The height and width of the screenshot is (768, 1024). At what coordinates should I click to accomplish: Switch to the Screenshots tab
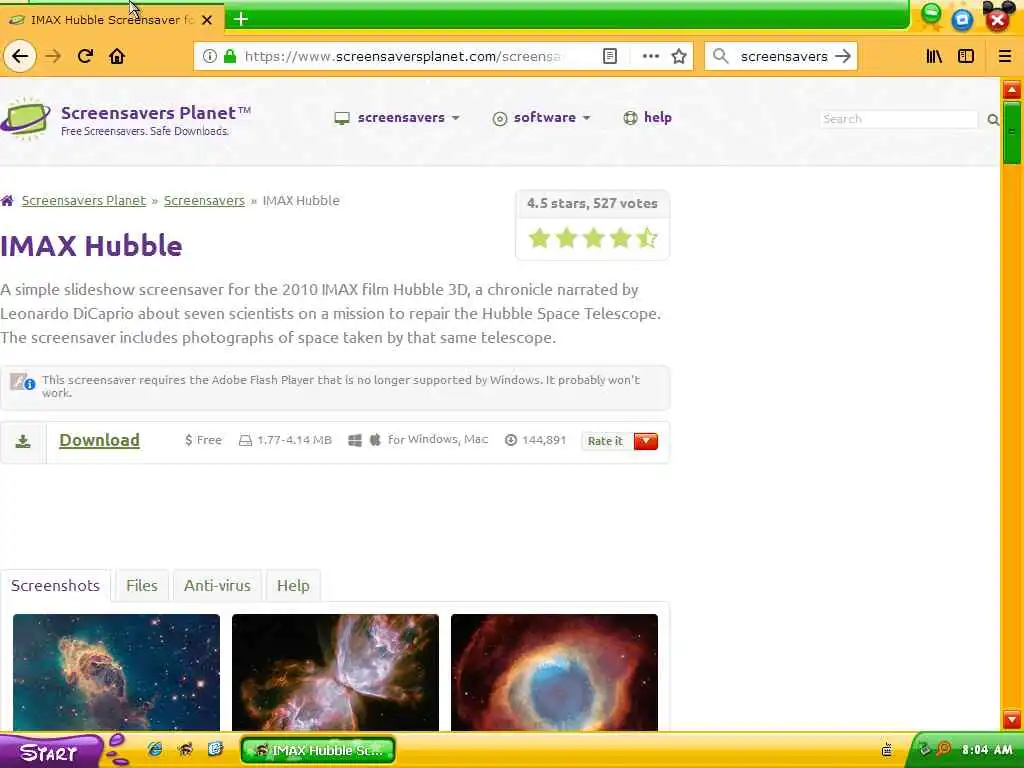coord(56,585)
